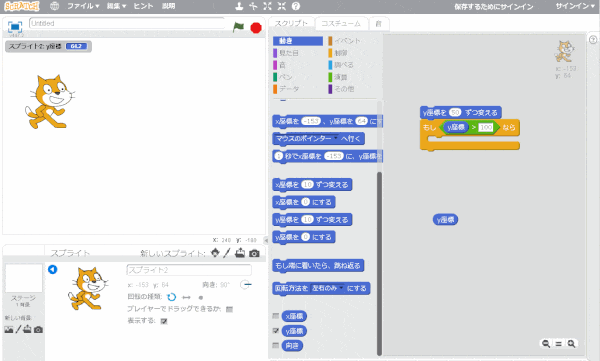Set rotation style to left-right
Image resolution: width=600 pixels, height=361 pixels.
[x=186, y=297]
